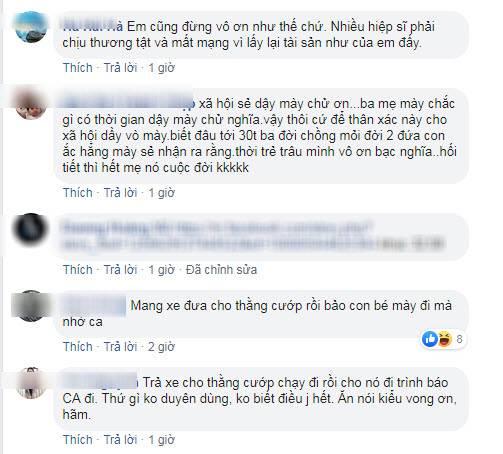Click the laughing haha reaction emoji
The image size is (503, 454).
click(445, 339)
